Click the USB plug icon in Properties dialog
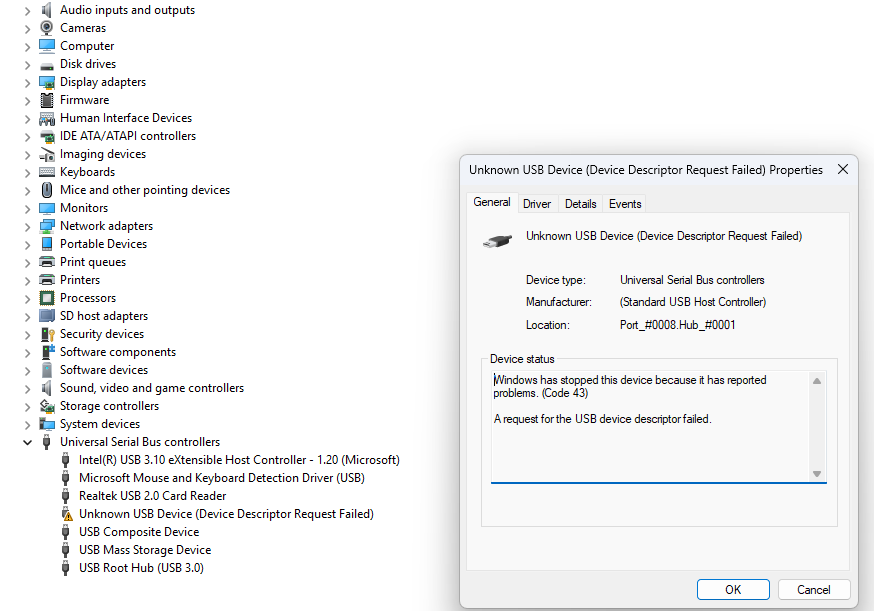Image resolution: width=874 pixels, height=611 pixels. click(497, 241)
